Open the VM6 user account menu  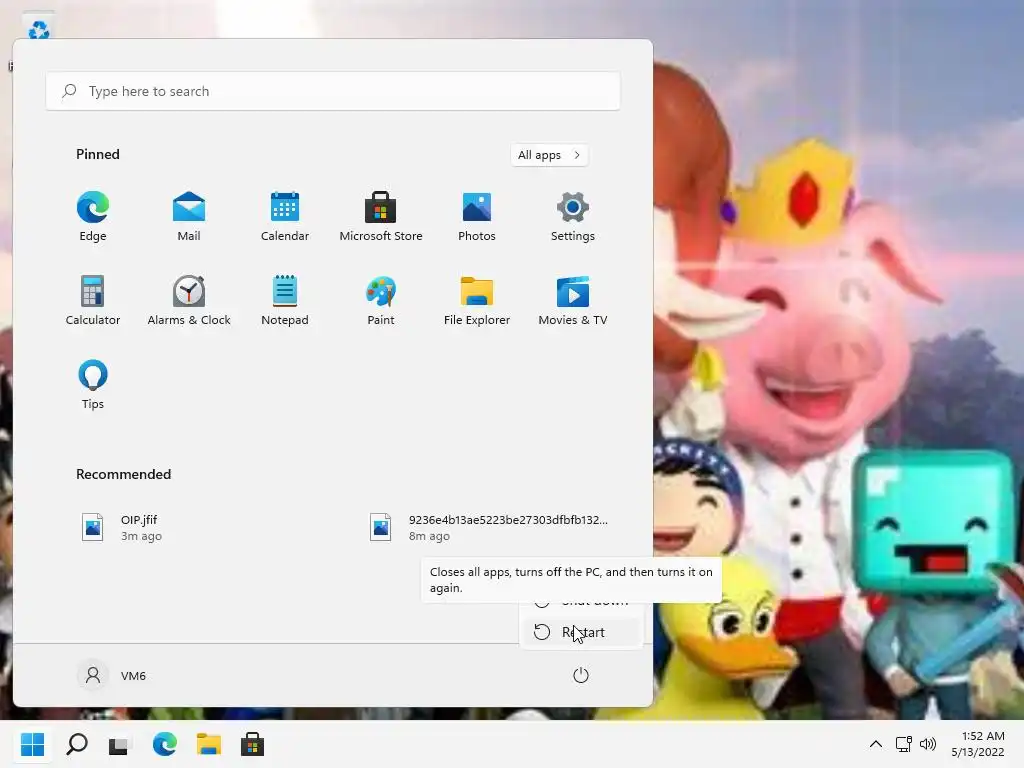point(112,675)
